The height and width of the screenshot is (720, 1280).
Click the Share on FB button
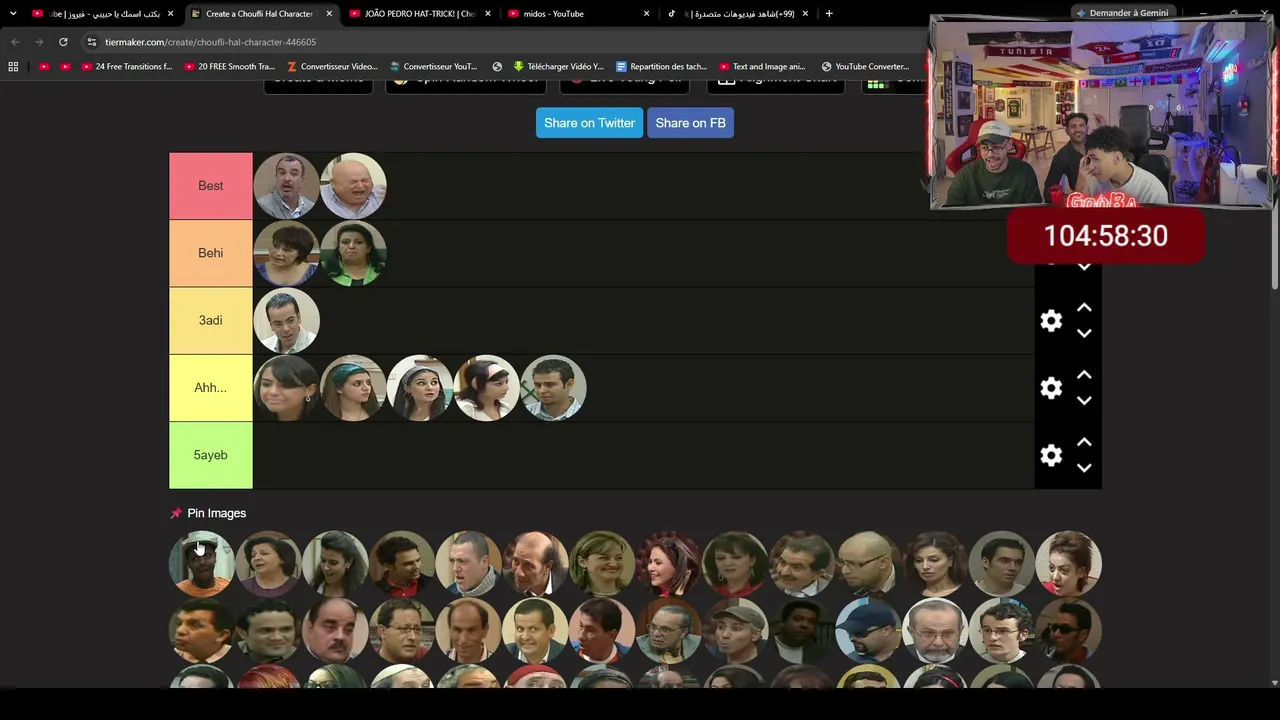pos(690,123)
